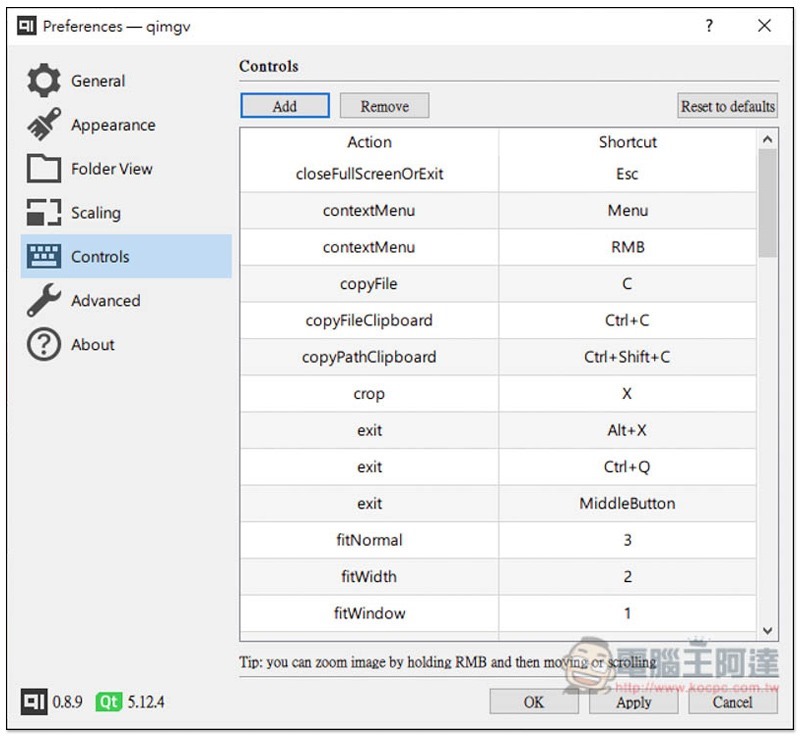Select the Ctrl+Q shortcut cell
This screenshot has width=800, height=738.
(x=628, y=467)
